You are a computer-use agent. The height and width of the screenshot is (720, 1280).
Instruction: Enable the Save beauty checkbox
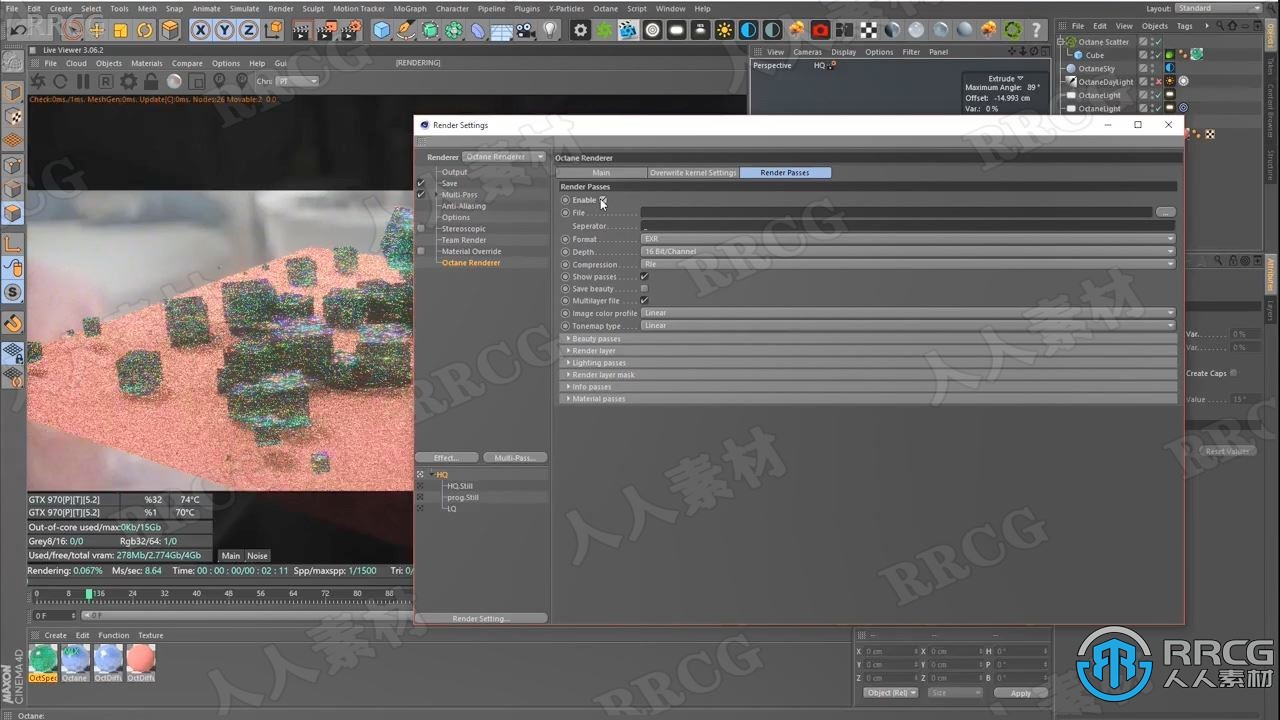coord(644,289)
